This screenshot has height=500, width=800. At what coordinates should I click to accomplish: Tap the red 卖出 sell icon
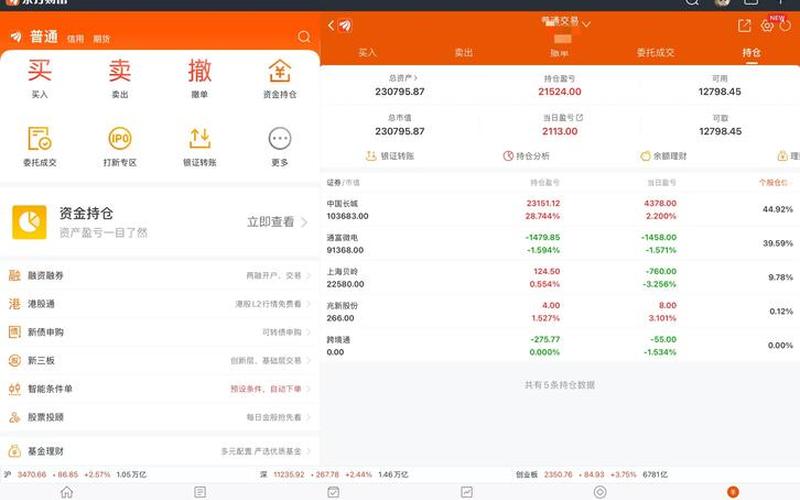[120, 70]
